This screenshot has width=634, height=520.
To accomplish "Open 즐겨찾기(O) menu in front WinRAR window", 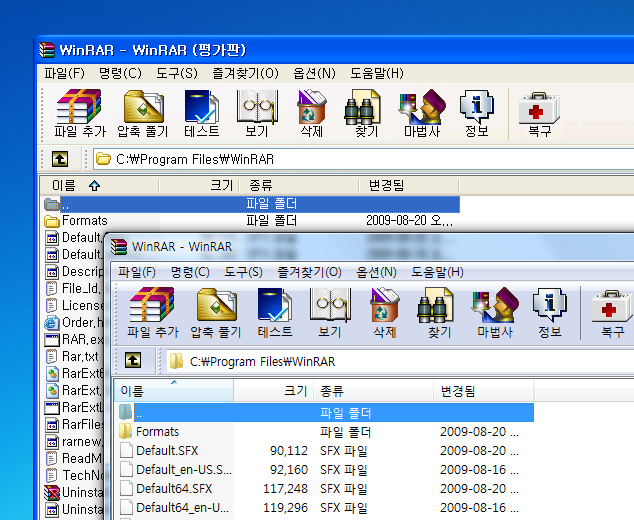I will tap(309, 272).
